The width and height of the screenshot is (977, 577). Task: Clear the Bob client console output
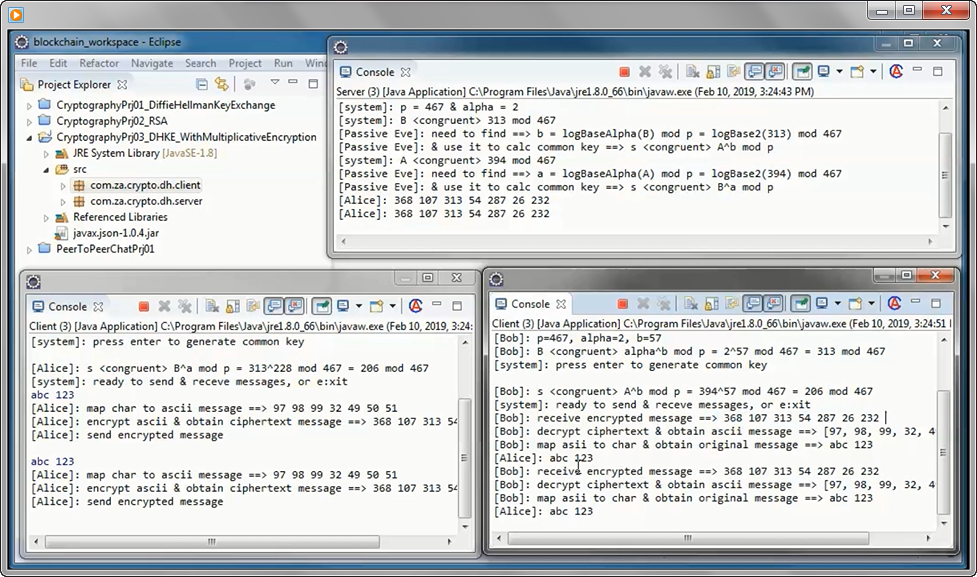pyautogui.click(x=691, y=304)
